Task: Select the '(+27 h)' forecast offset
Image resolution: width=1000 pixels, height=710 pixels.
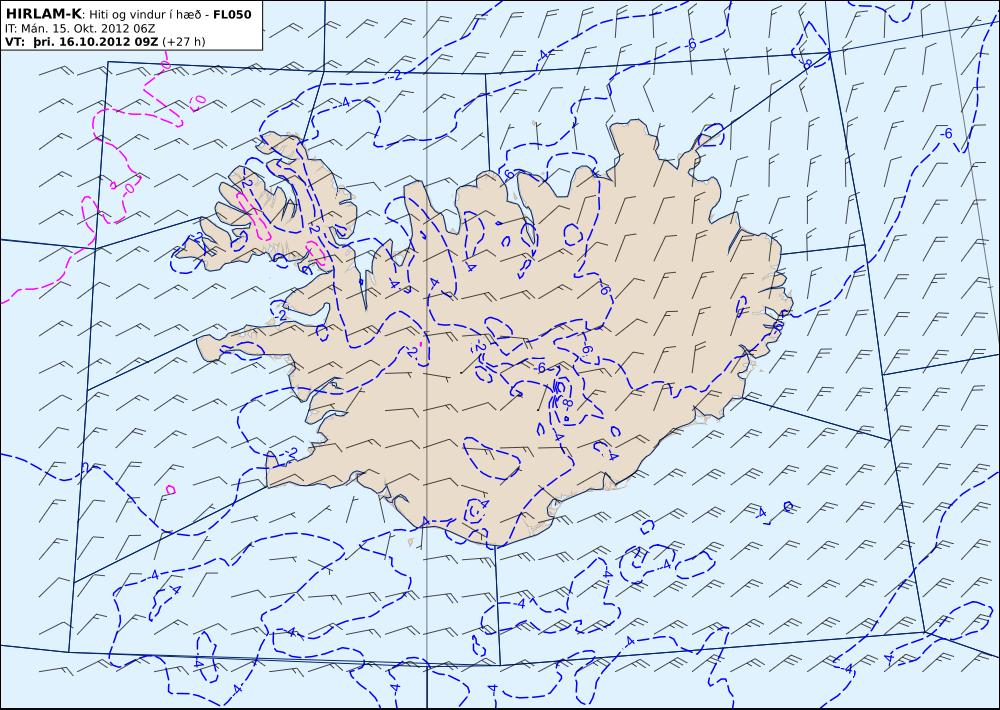Action: coord(184,42)
